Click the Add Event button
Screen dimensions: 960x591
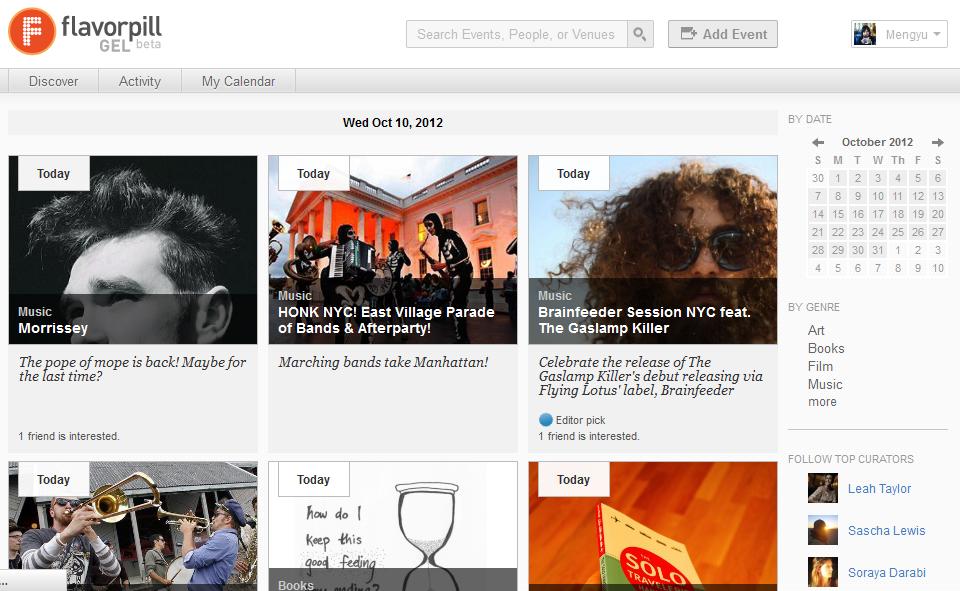click(722, 34)
